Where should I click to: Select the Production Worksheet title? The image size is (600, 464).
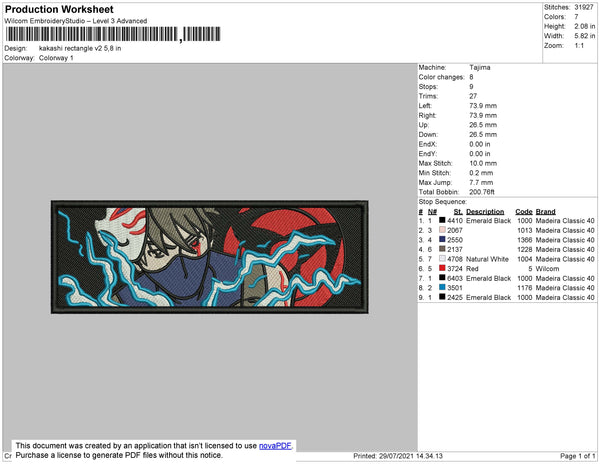click(59, 10)
